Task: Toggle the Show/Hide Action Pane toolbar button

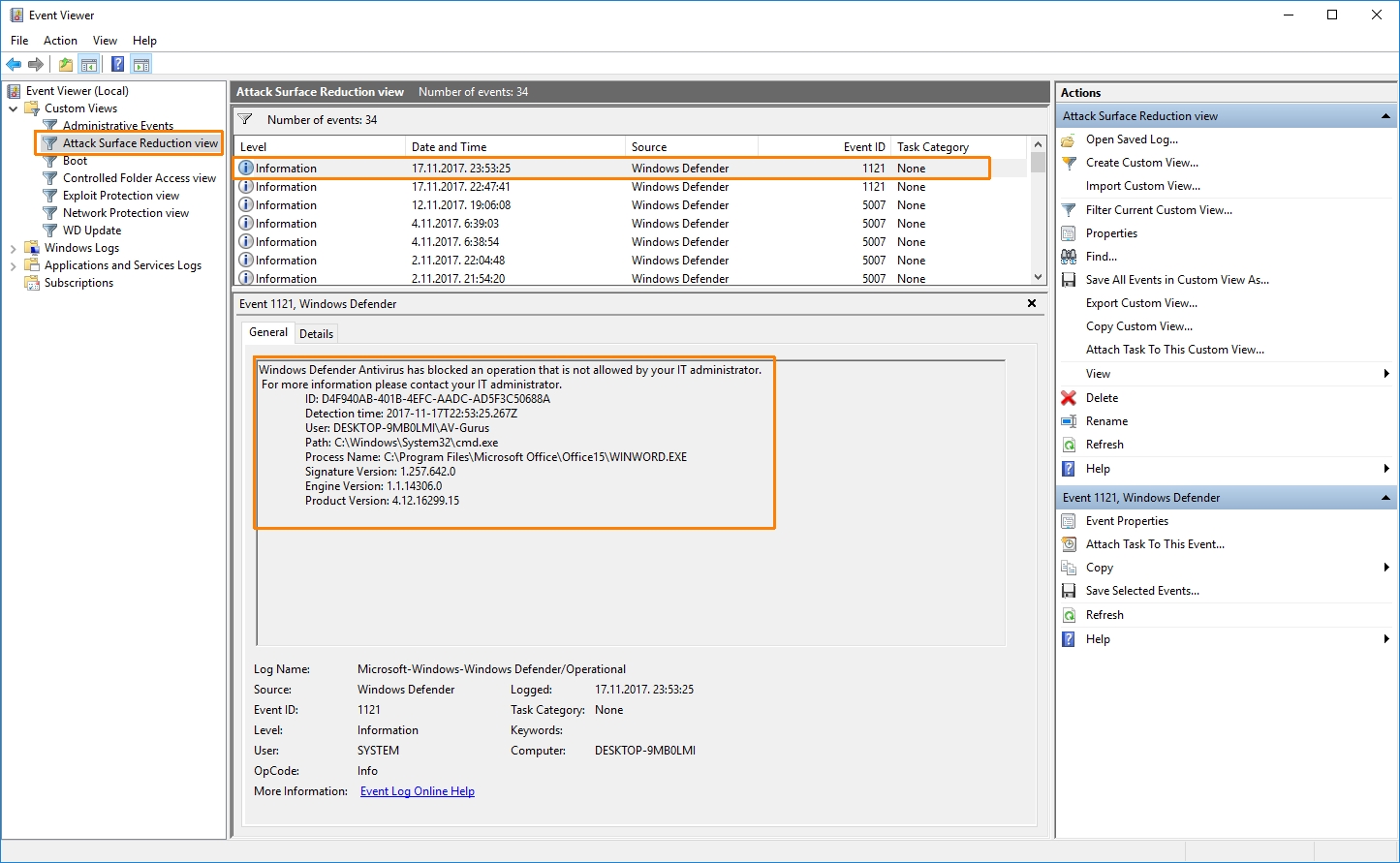Action: (141, 65)
